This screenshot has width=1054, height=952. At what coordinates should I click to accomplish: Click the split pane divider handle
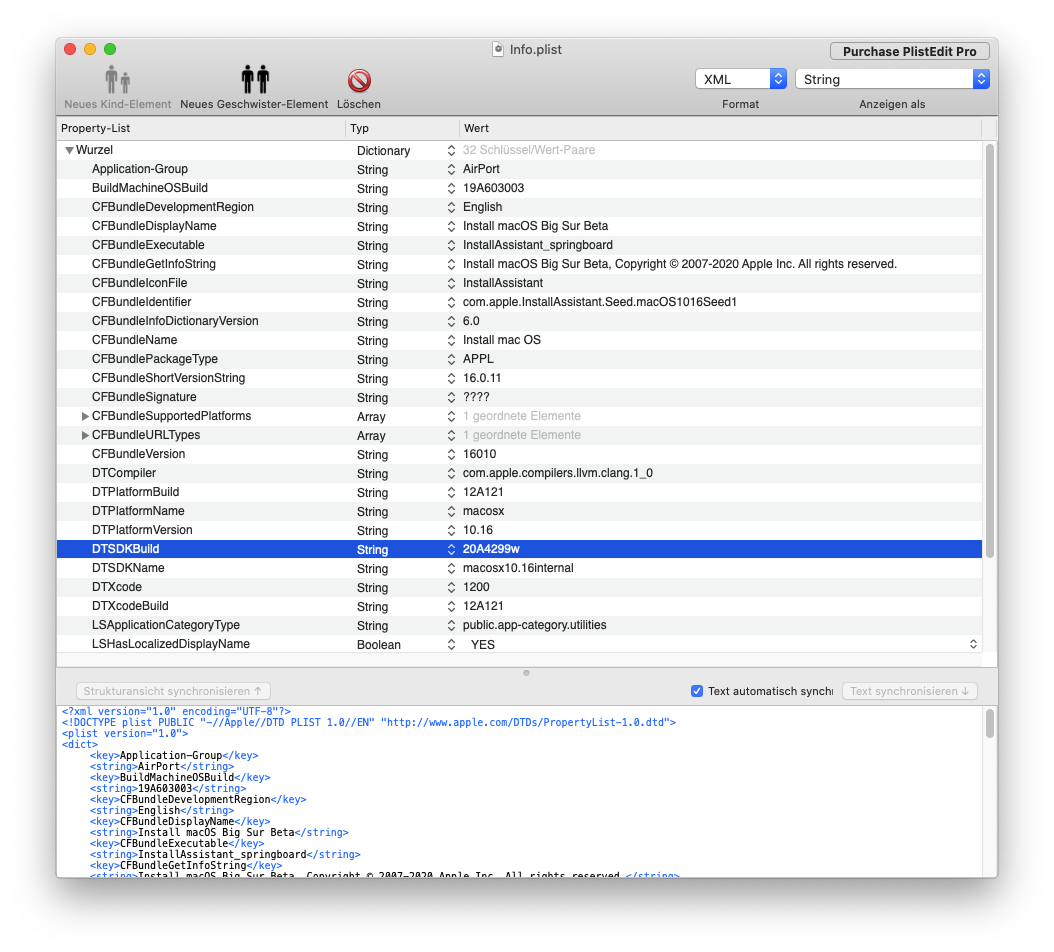(526, 672)
